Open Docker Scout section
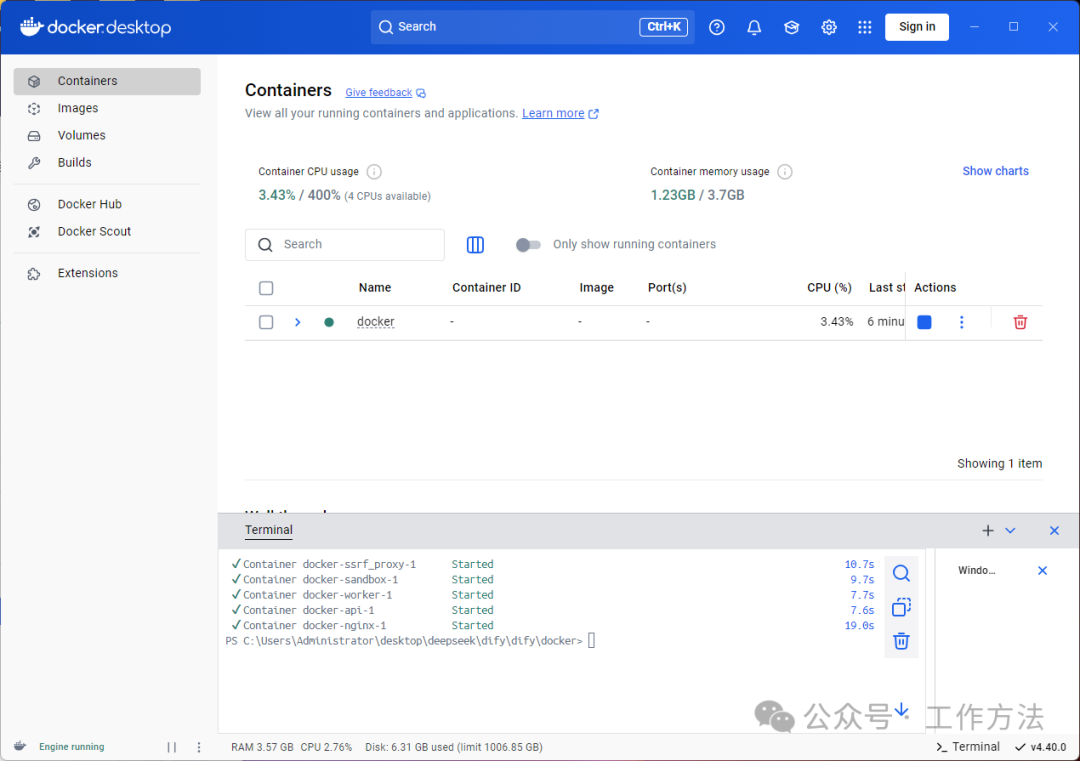Image resolution: width=1080 pixels, height=761 pixels. 107,231
